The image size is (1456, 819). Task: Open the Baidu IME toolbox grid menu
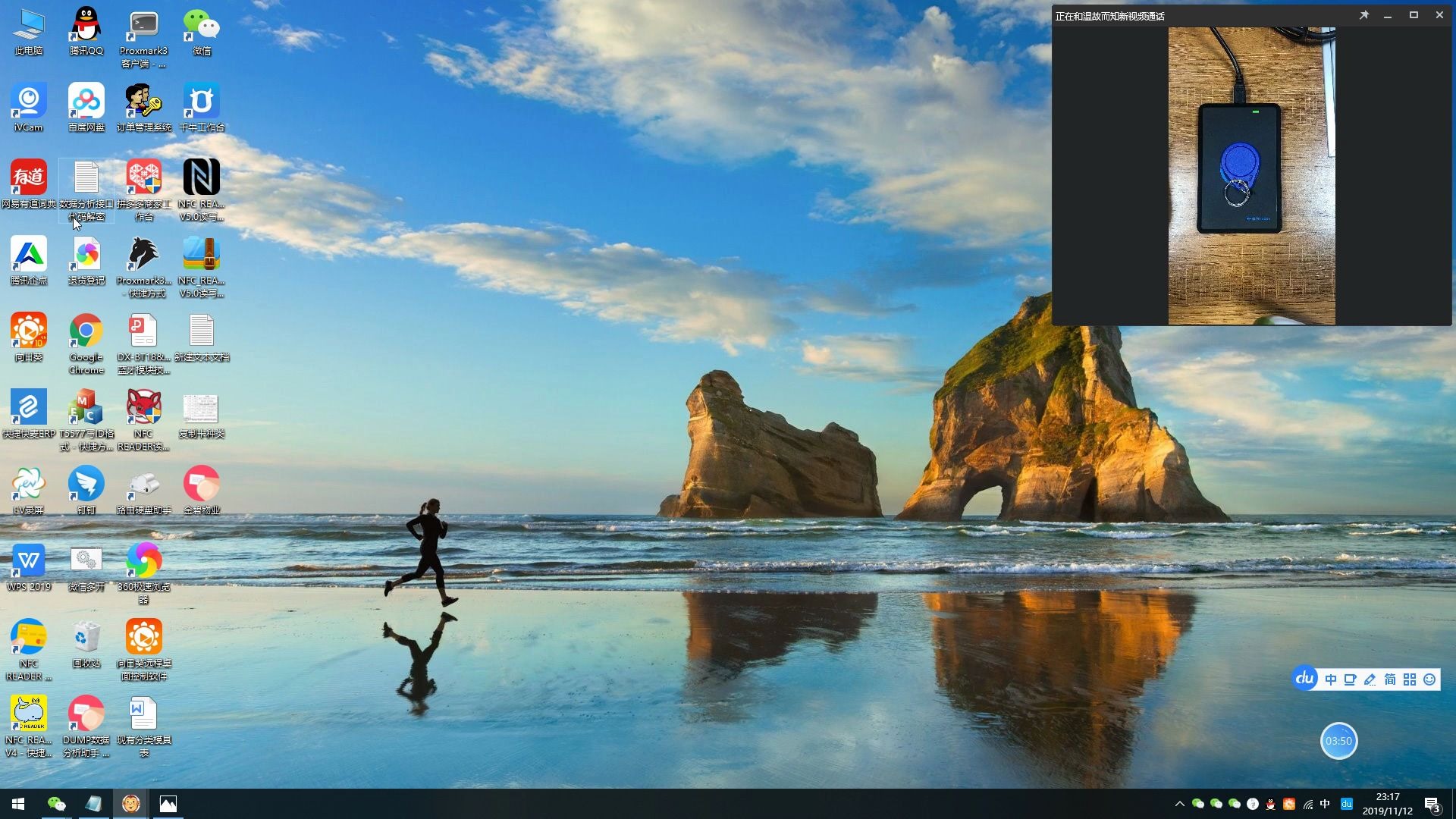(x=1410, y=679)
